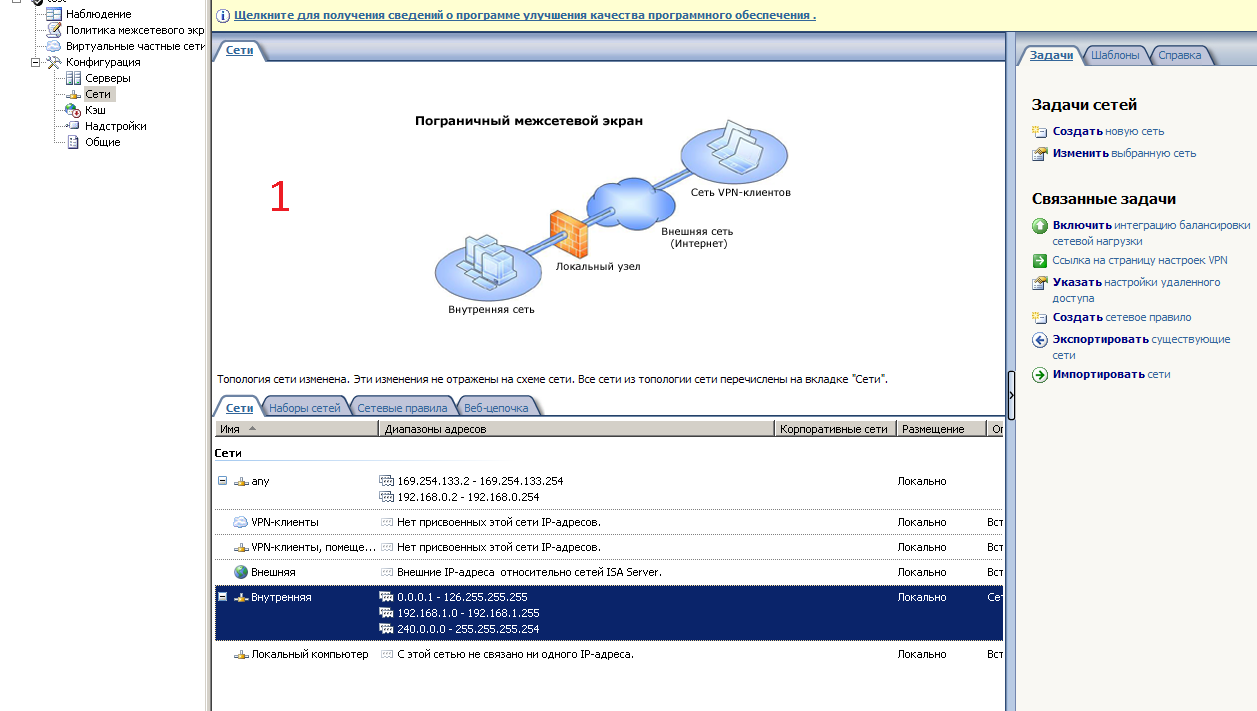This screenshot has width=1257, height=711.
Task: Click the info icon in yellow banner
Action: coord(222,16)
